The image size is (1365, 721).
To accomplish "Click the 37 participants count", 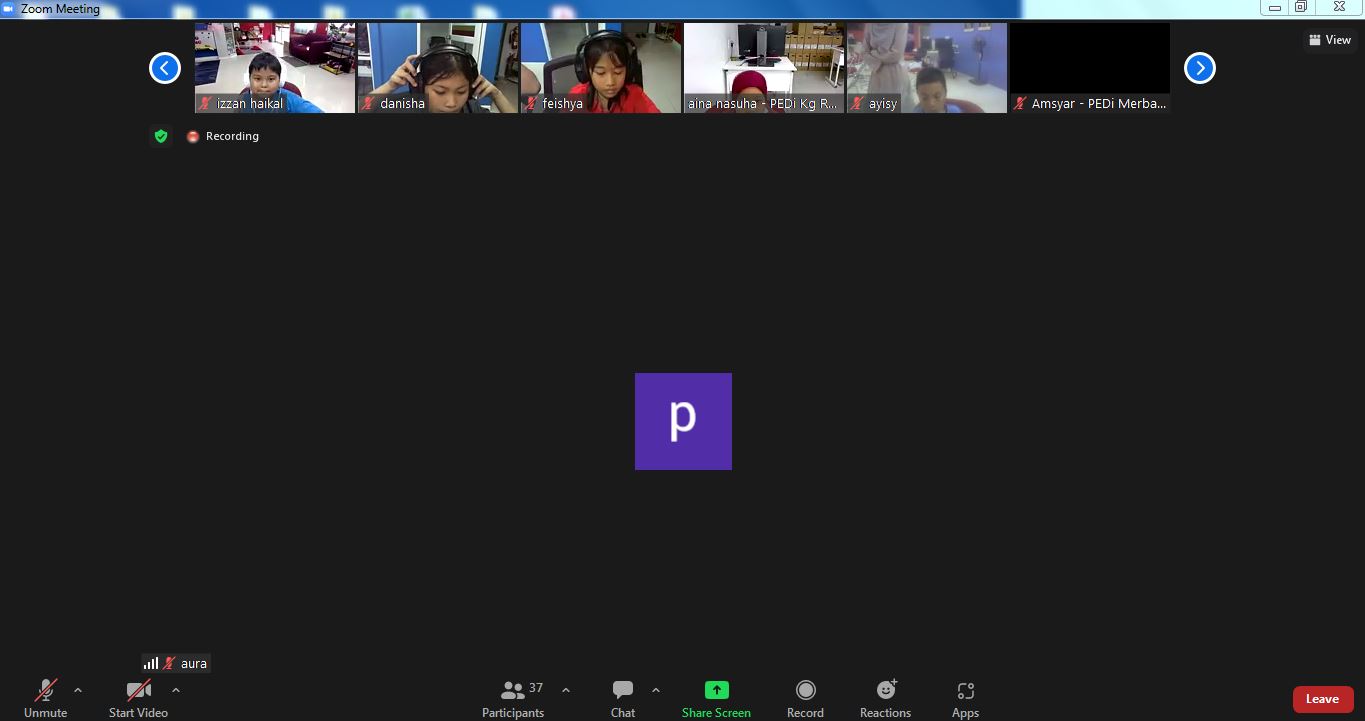I will click(x=536, y=688).
